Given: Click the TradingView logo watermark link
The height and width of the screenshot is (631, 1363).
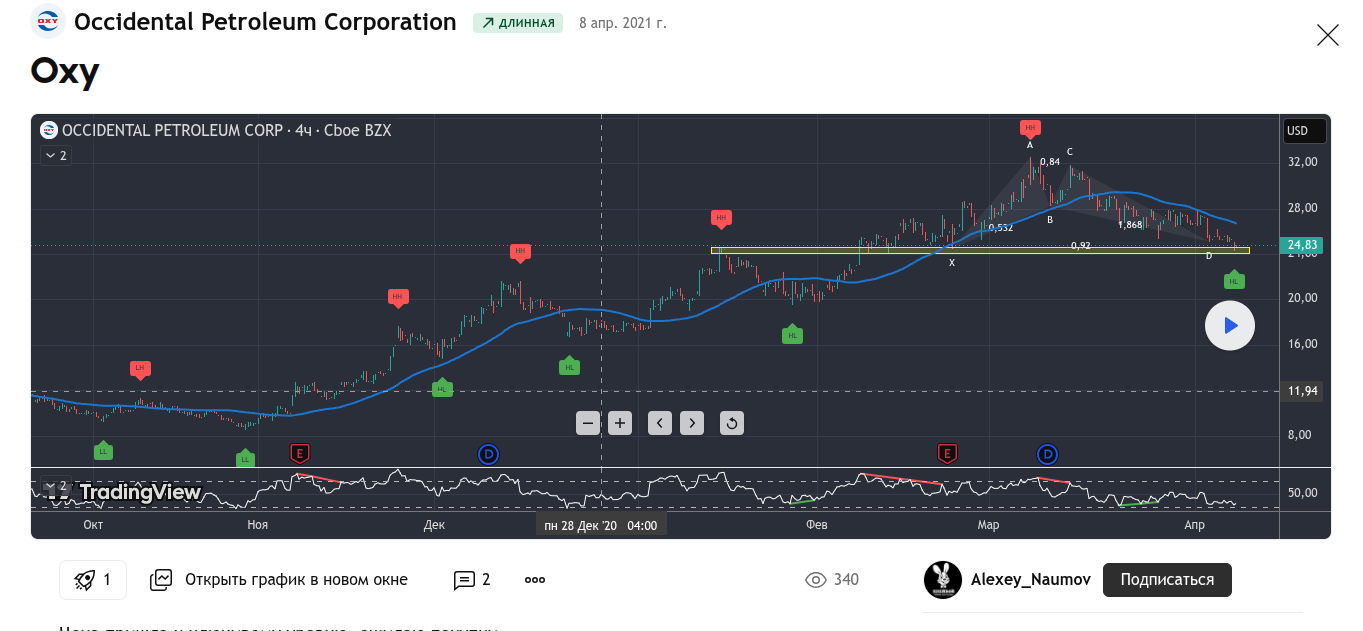Looking at the screenshot, I should [125, 492].
